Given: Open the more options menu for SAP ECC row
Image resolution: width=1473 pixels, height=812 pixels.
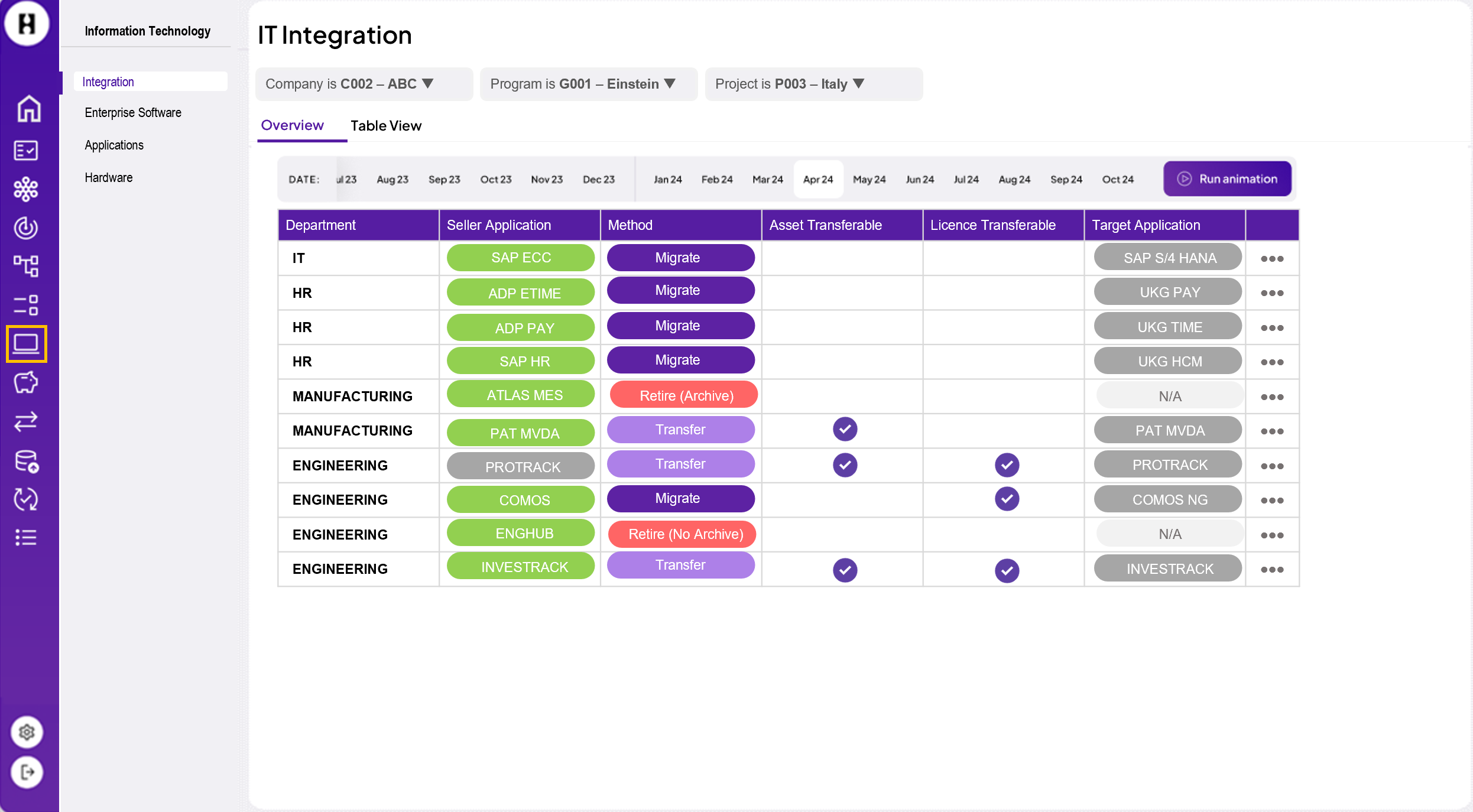Looking at the screenshot, I should point(1272,259).
